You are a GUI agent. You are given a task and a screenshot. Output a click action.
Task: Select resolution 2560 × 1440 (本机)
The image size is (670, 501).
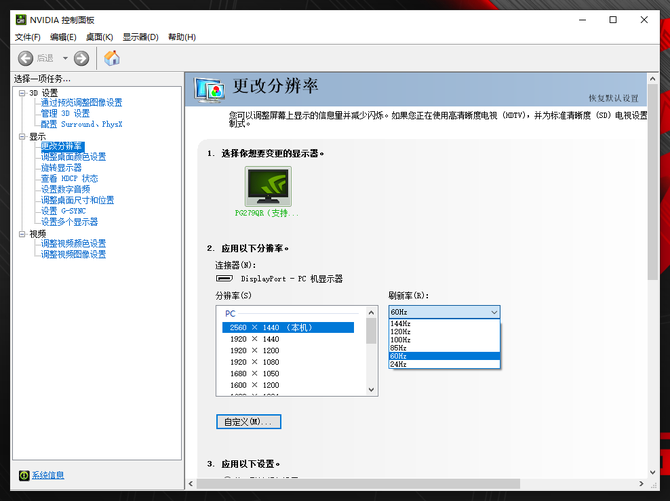(288, 327)
